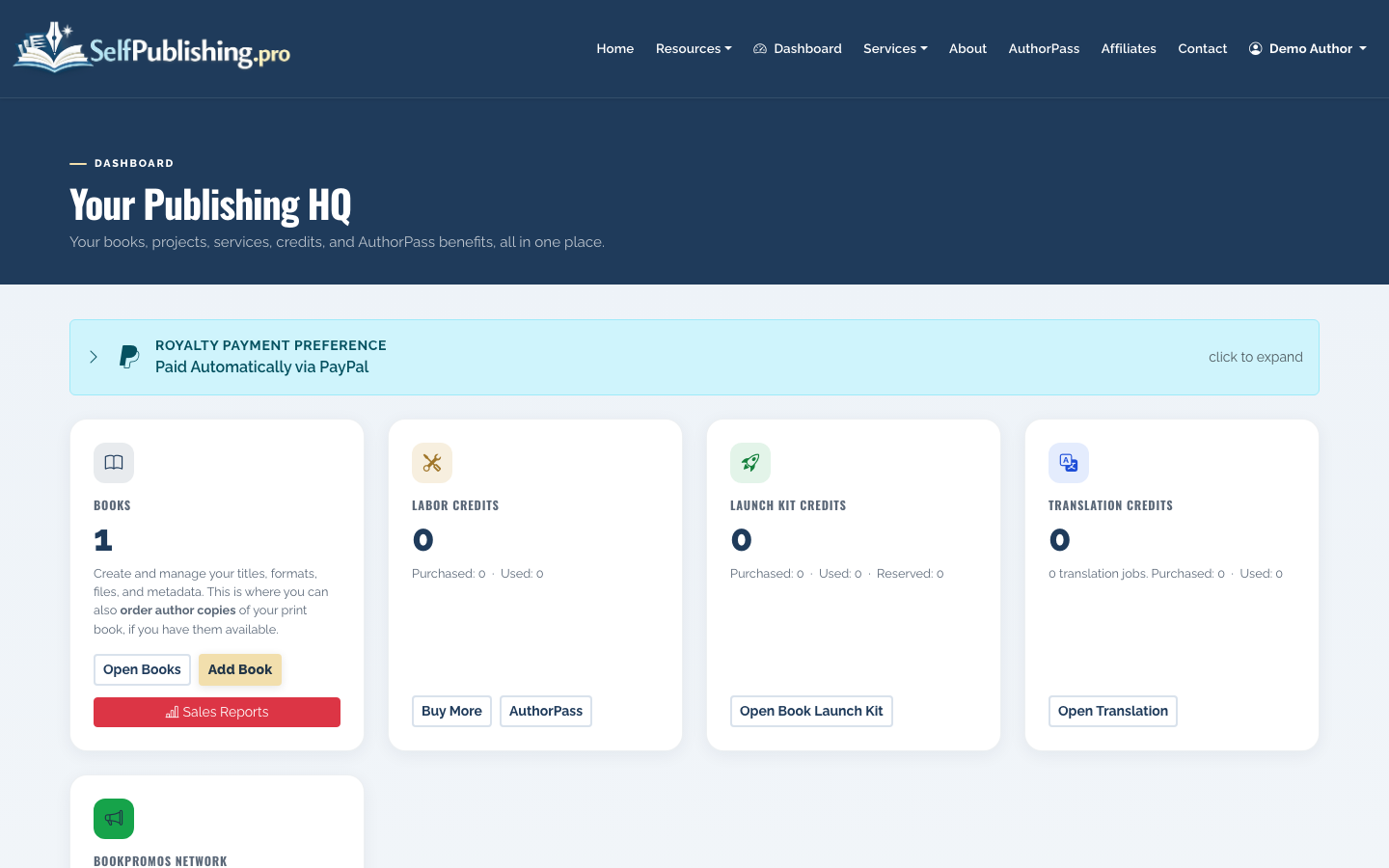
Task: Open the Affiliates page
Action: click(1129, 48)
